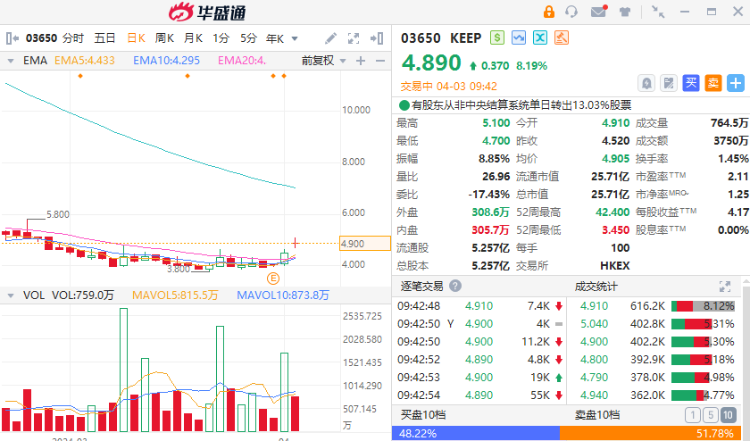Zoom out chart with minus icon

(380, 61)
